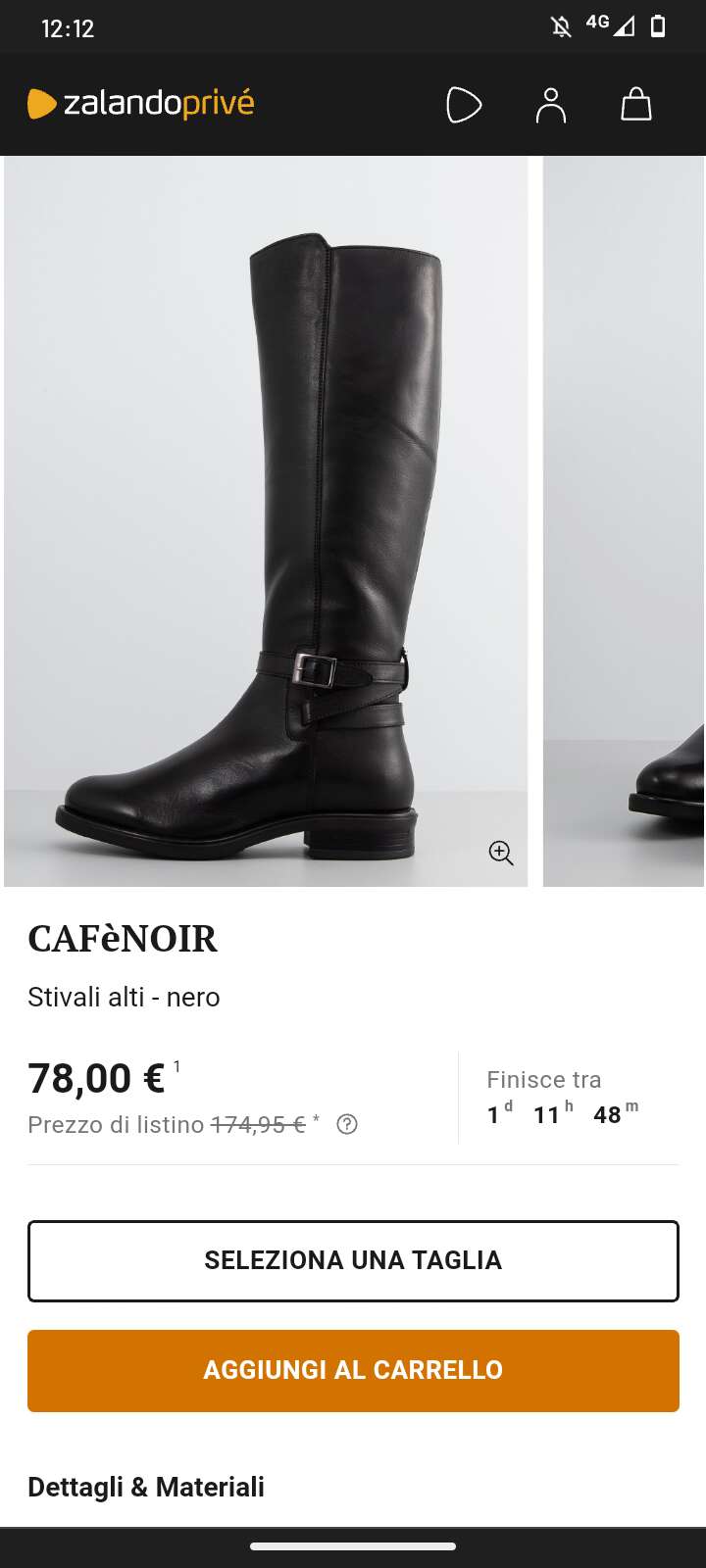The width and height of the screenshot is (706, 1568).
Task: View the main black boot product photo
Action: click(x=266, y=521)
